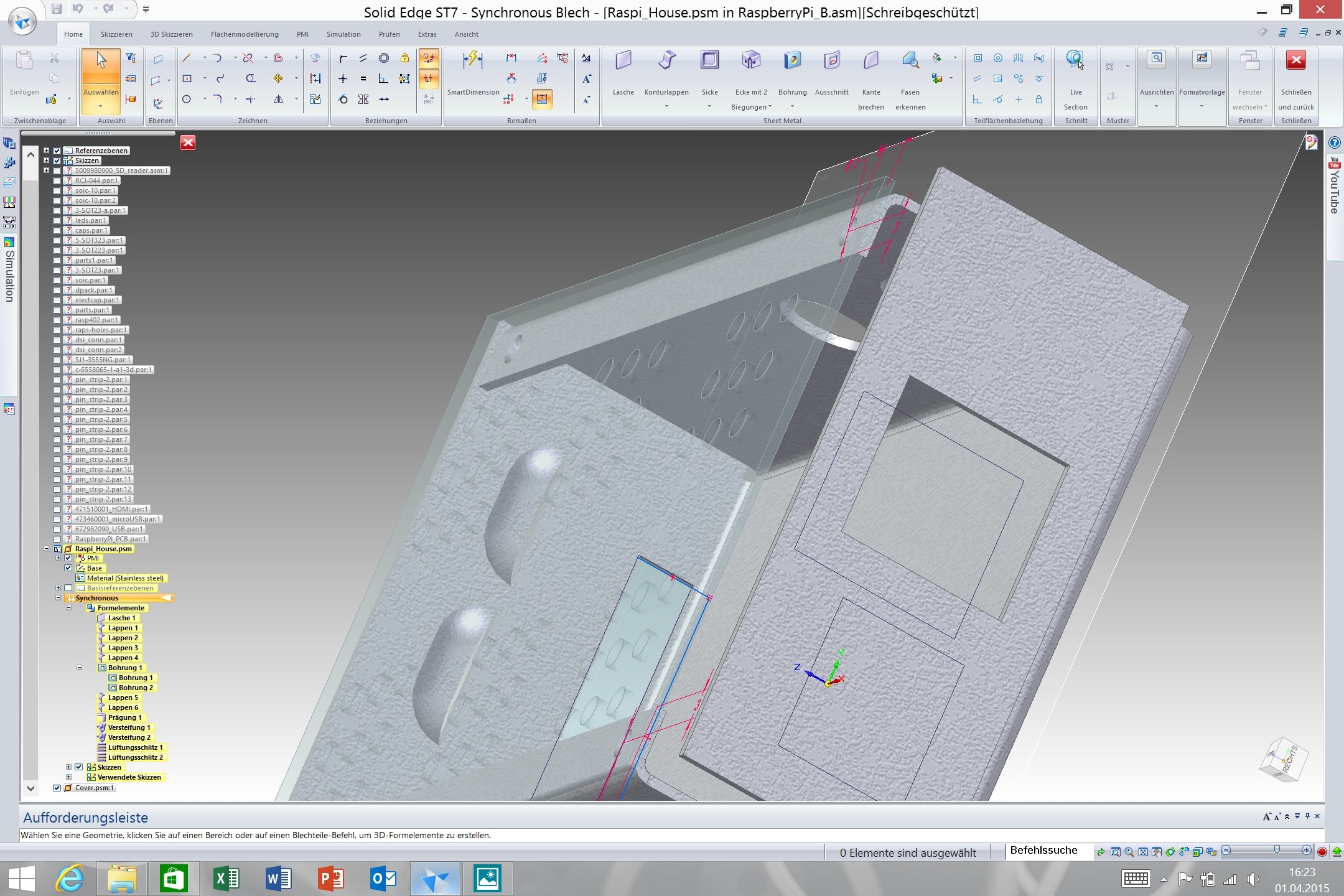Open the Skizzieren ribbon tab
Image resolution: width=1344 pixels, height=896 pixels.
pos(116,34)
